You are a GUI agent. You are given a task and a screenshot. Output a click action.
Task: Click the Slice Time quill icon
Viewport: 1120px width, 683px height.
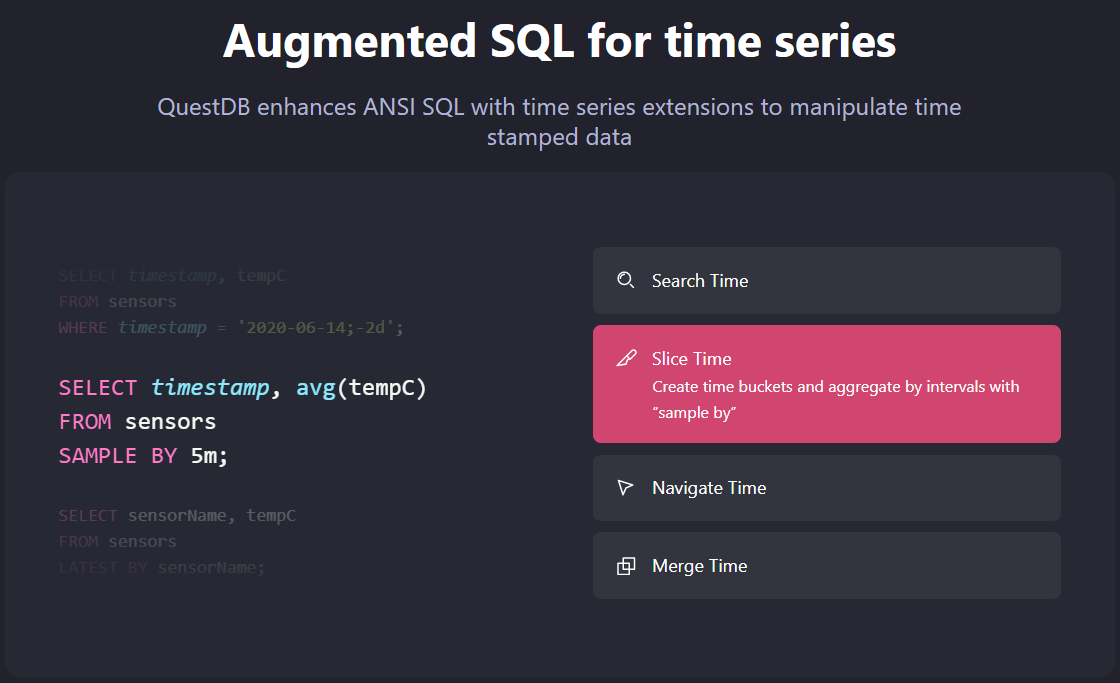coord(627,358)
